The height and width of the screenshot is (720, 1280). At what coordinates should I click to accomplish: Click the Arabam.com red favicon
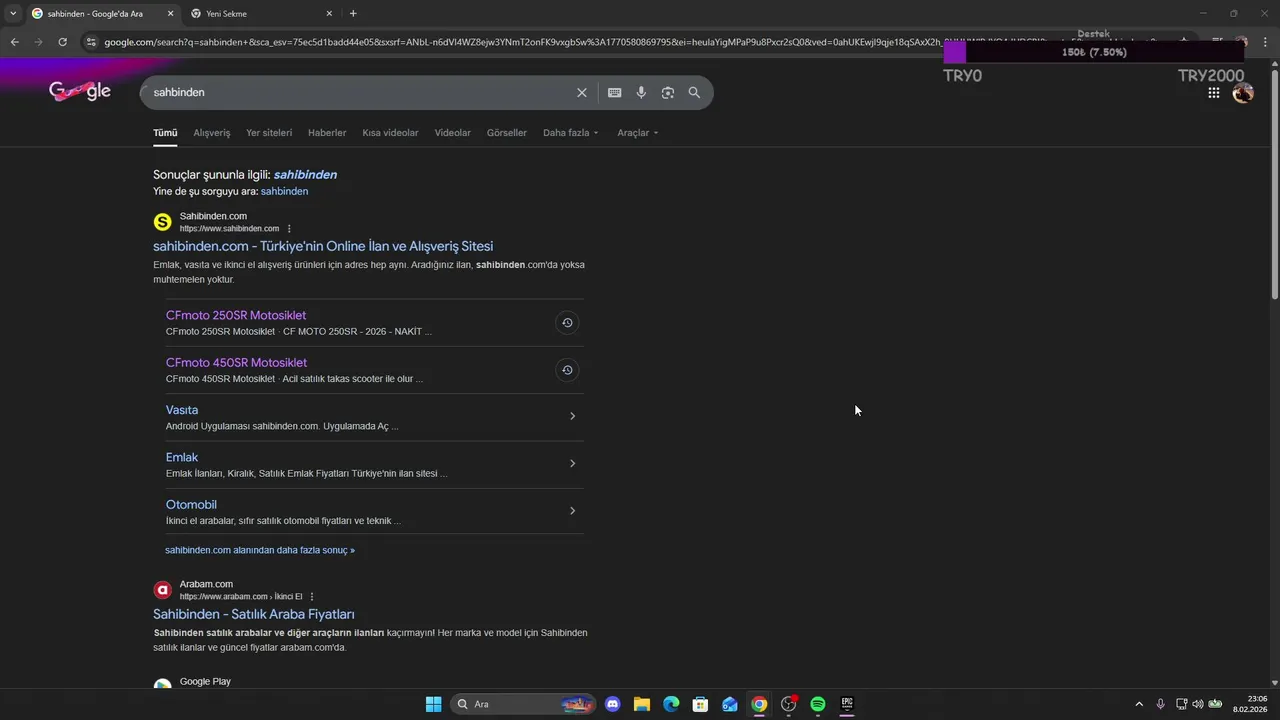[x=162, y=590]
